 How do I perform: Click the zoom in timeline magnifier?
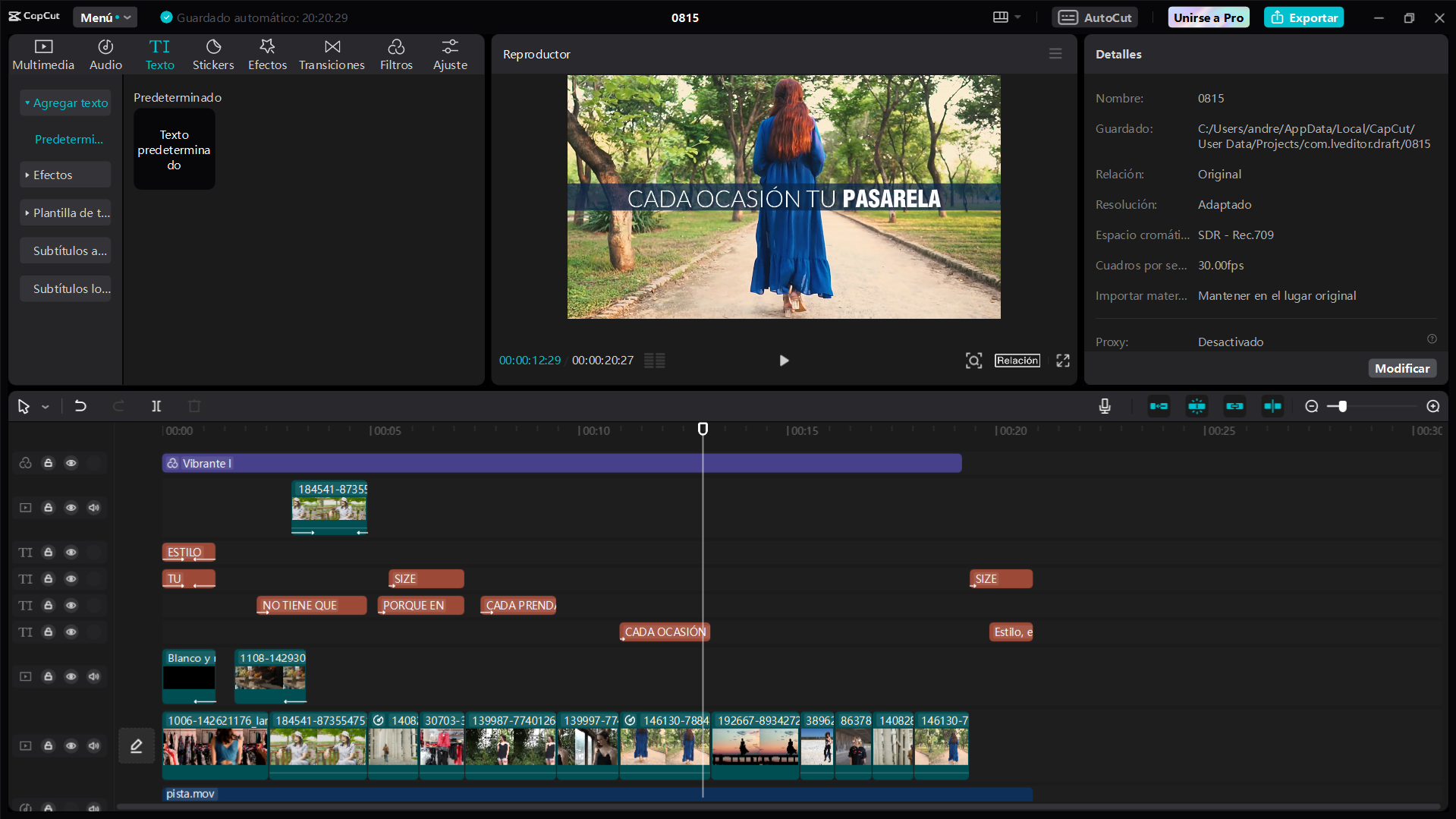(x=1432, y=406)
